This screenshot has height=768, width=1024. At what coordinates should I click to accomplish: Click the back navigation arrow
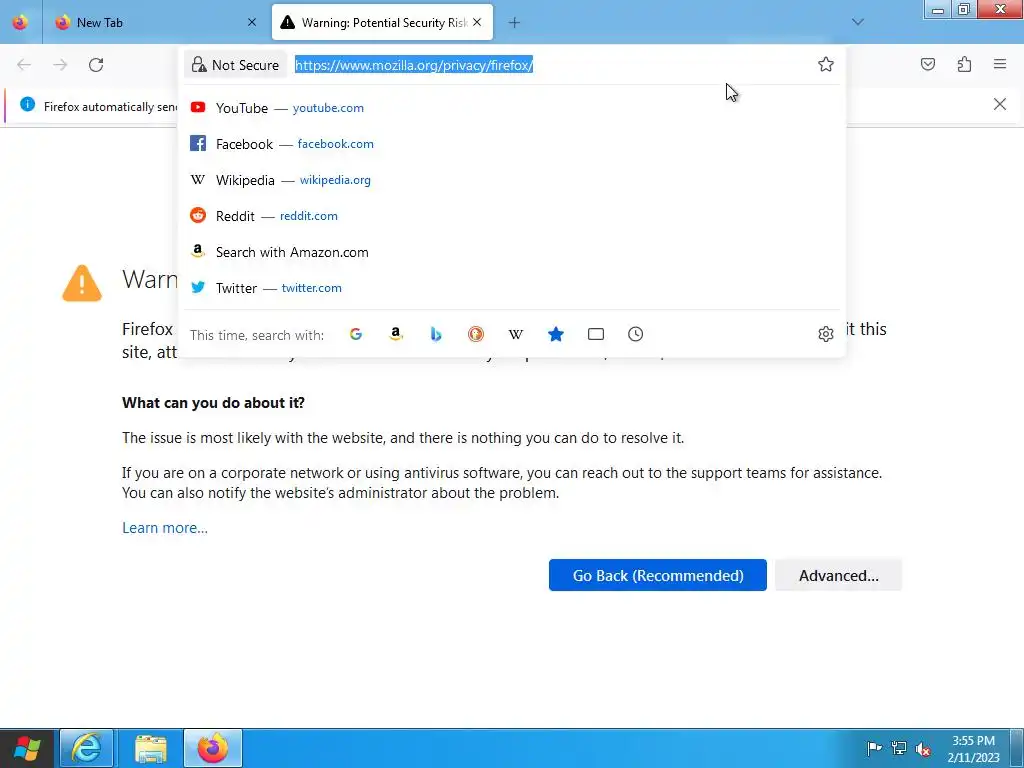[24, 65]
